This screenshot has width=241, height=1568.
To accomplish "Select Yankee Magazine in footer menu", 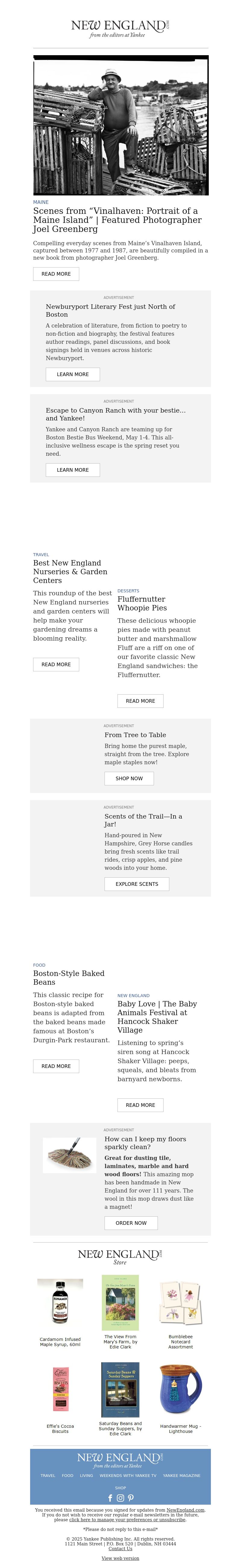I will tap(181, 1475).
